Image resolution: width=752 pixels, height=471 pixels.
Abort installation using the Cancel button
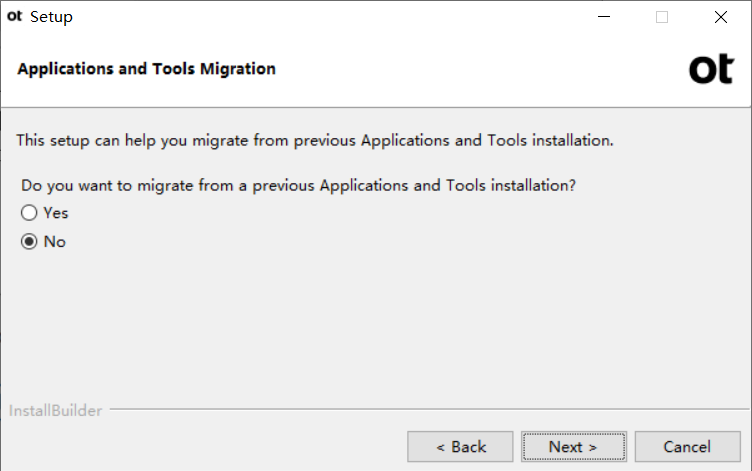click(688, 447)
